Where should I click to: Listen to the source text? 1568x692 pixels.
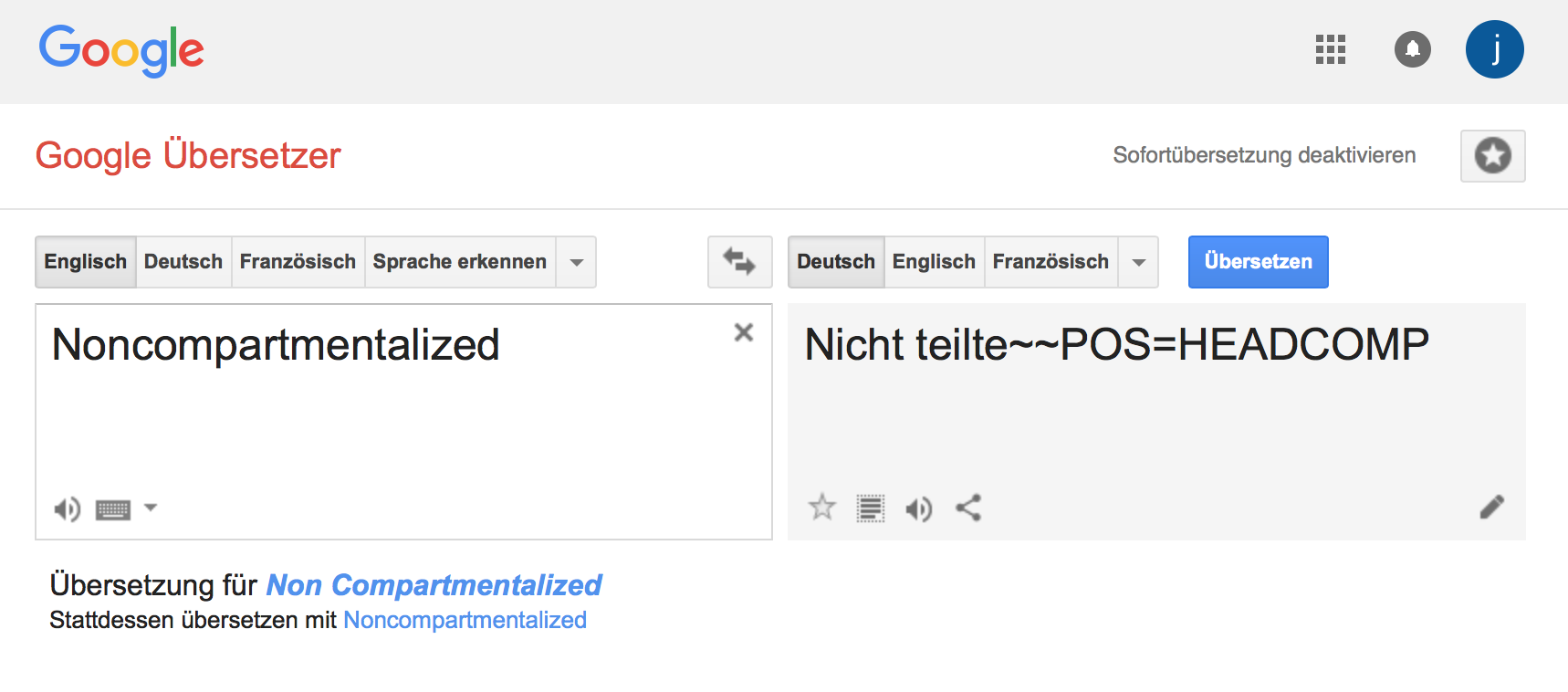pos(67,509)
